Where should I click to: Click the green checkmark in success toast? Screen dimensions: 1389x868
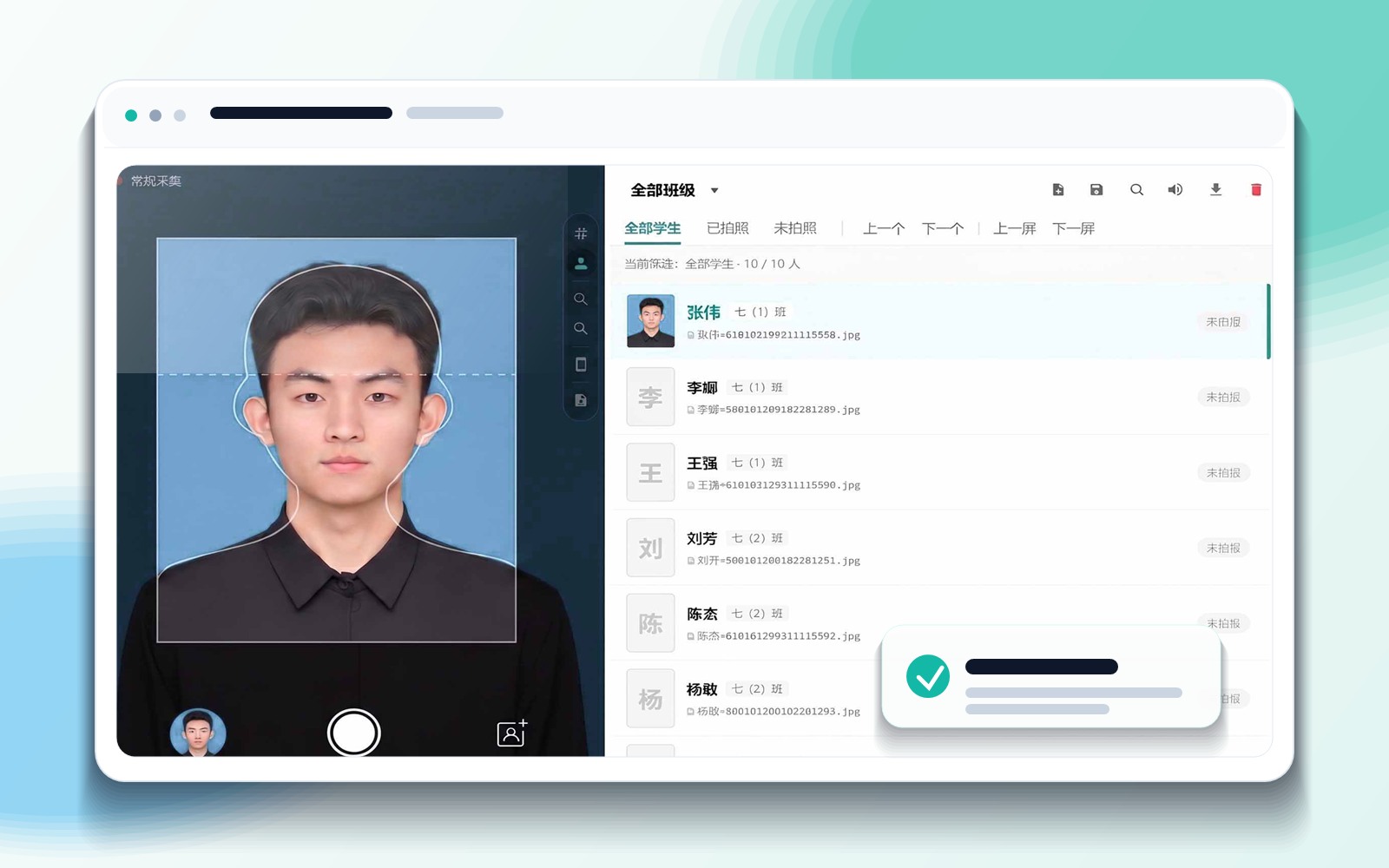click(928, 676)
